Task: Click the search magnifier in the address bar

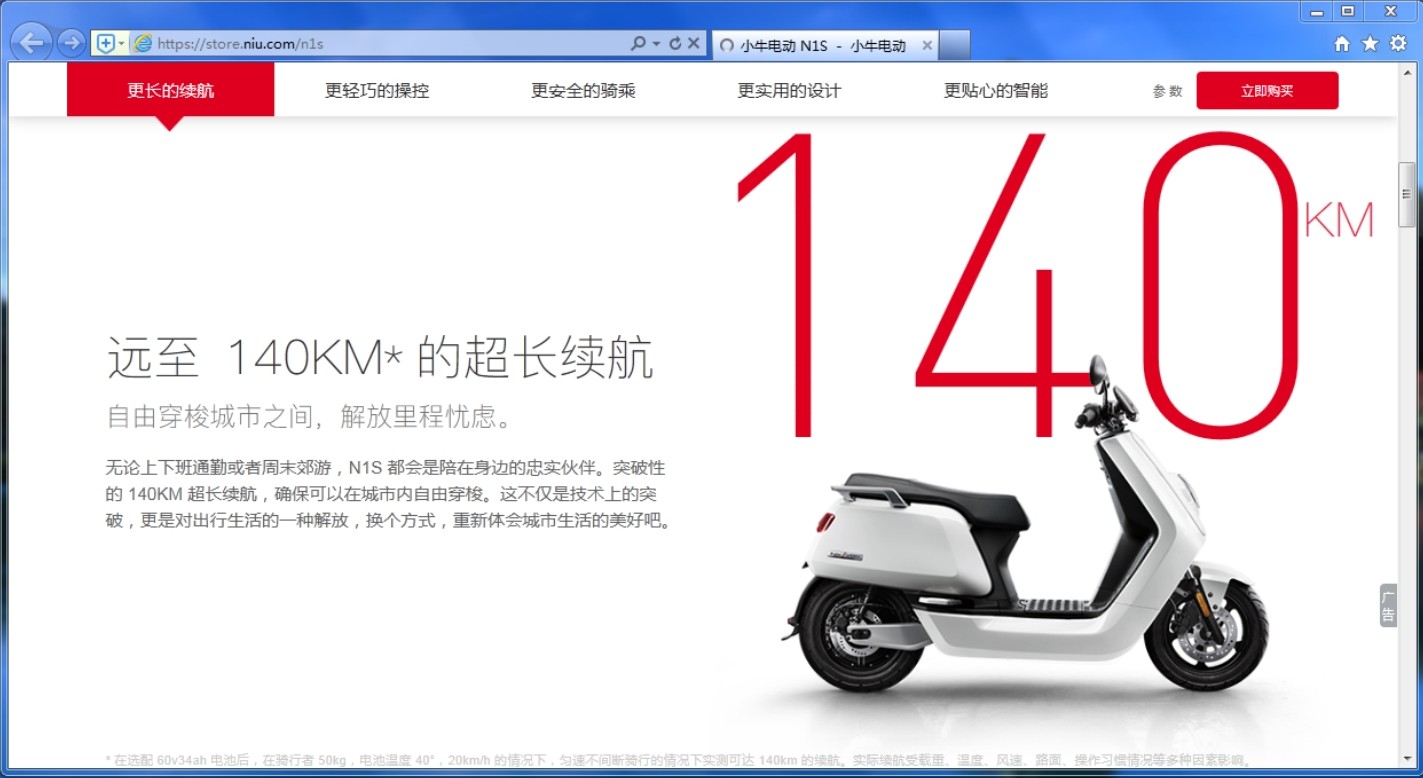Action: coord(638,44)
